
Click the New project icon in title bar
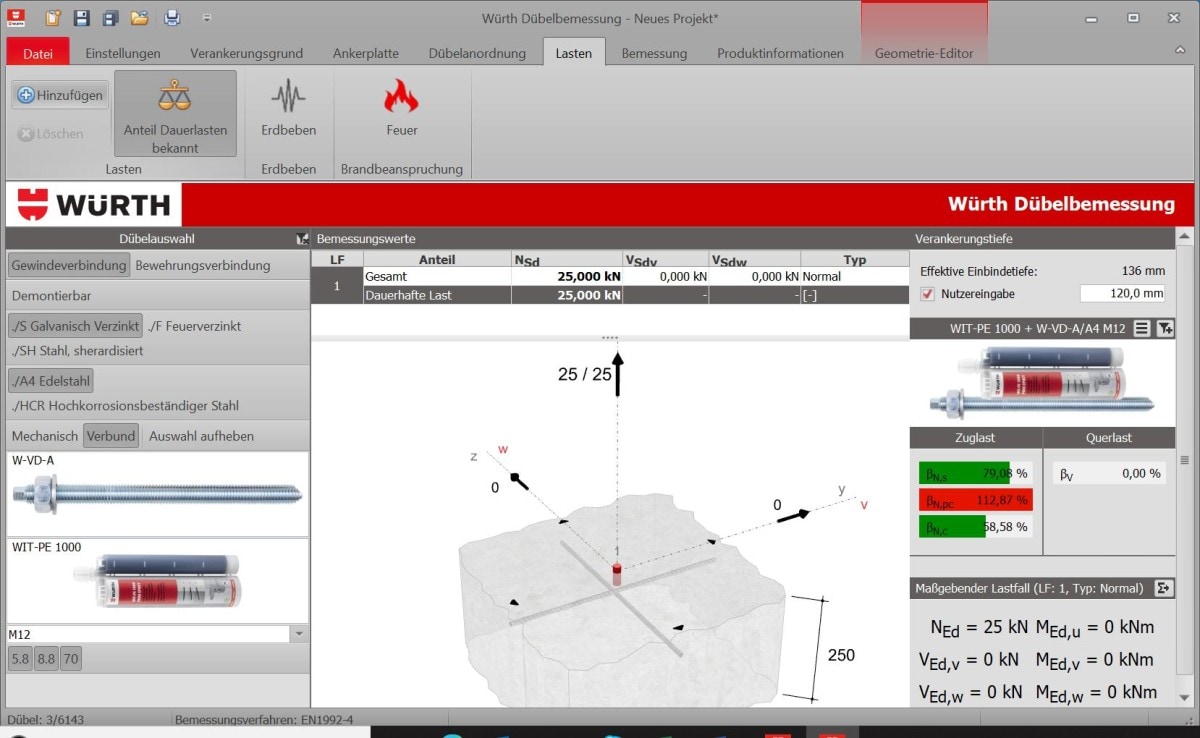click(53, 17)
